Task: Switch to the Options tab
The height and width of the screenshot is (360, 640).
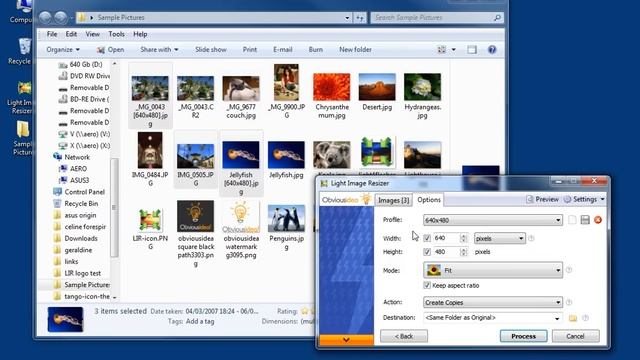Action: pyautogui.click(x=429, y=200)
